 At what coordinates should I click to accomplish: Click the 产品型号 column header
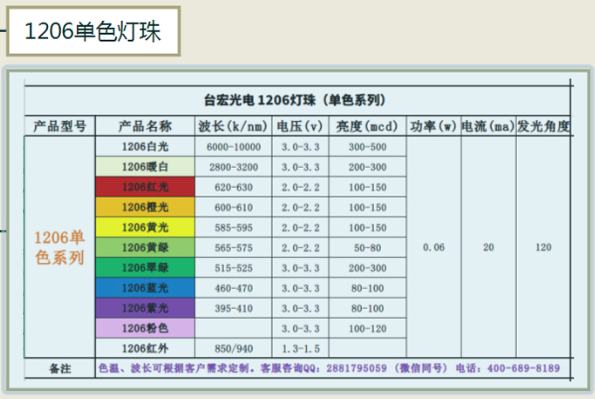coord(60,126)
